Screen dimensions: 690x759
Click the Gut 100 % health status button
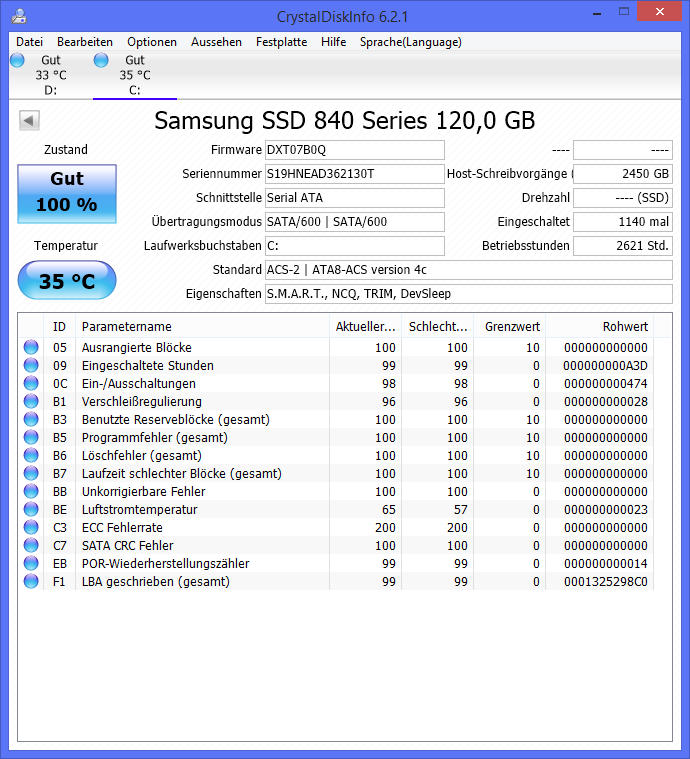coord(67,194)
